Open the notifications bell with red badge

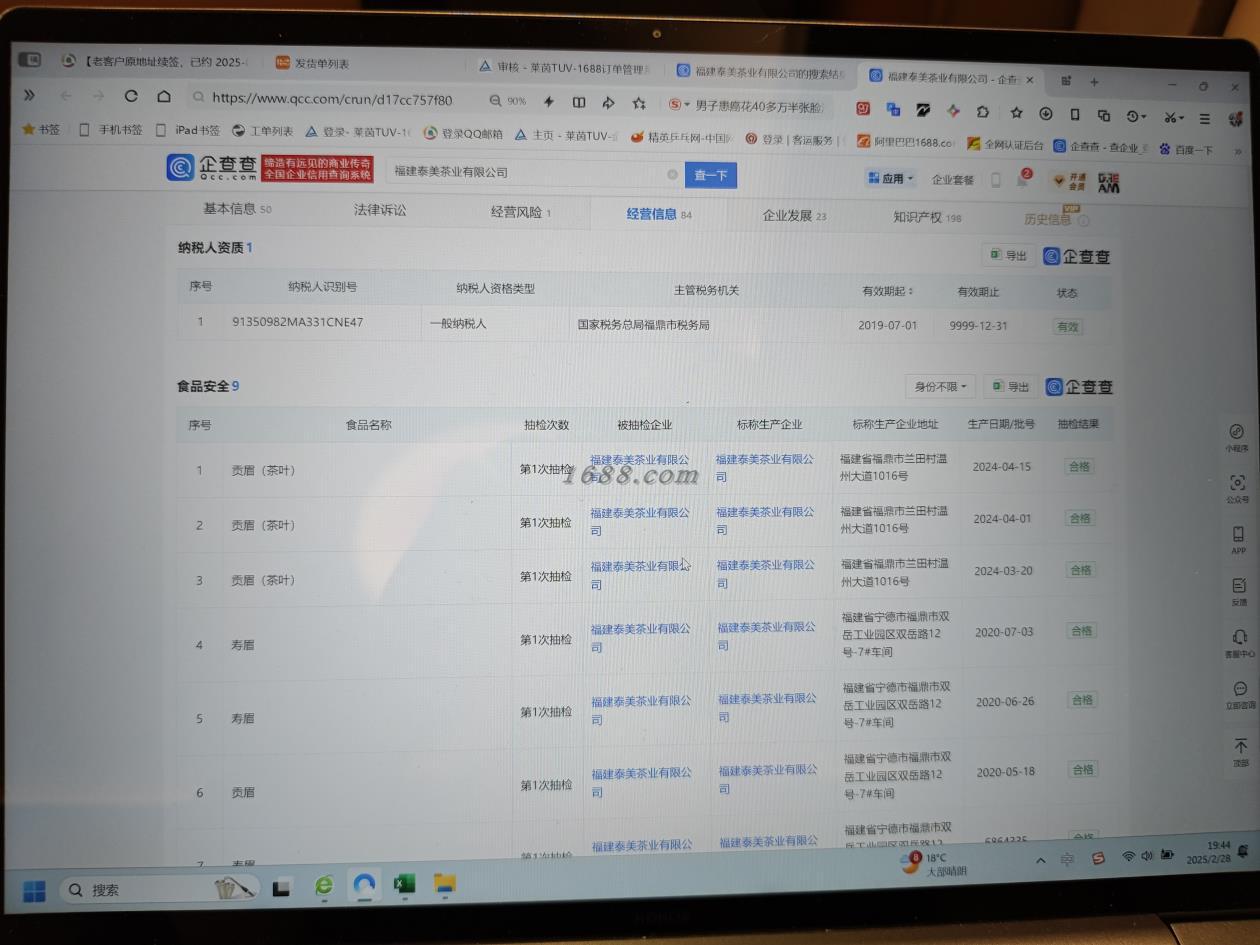(x=1023, y=179)
